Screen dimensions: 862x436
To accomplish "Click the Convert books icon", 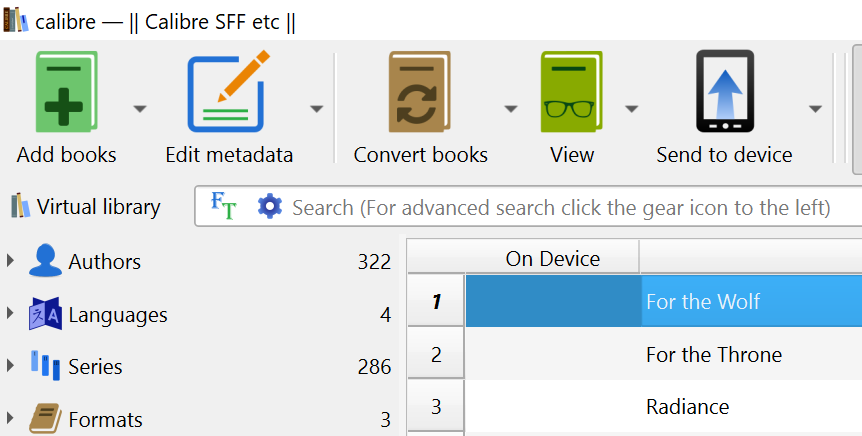I will tap(419, 92).
